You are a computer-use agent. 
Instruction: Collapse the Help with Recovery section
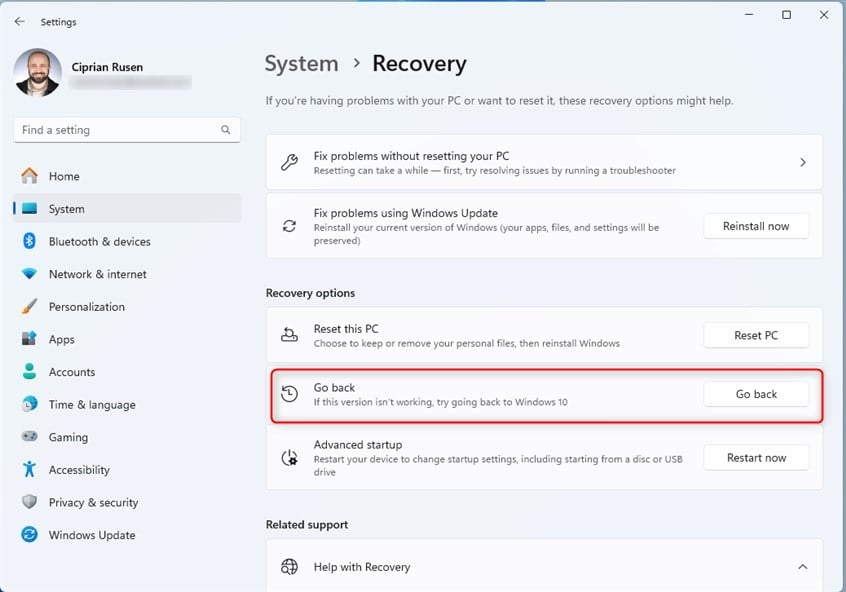pyautogui.click(x=803, y=567)
